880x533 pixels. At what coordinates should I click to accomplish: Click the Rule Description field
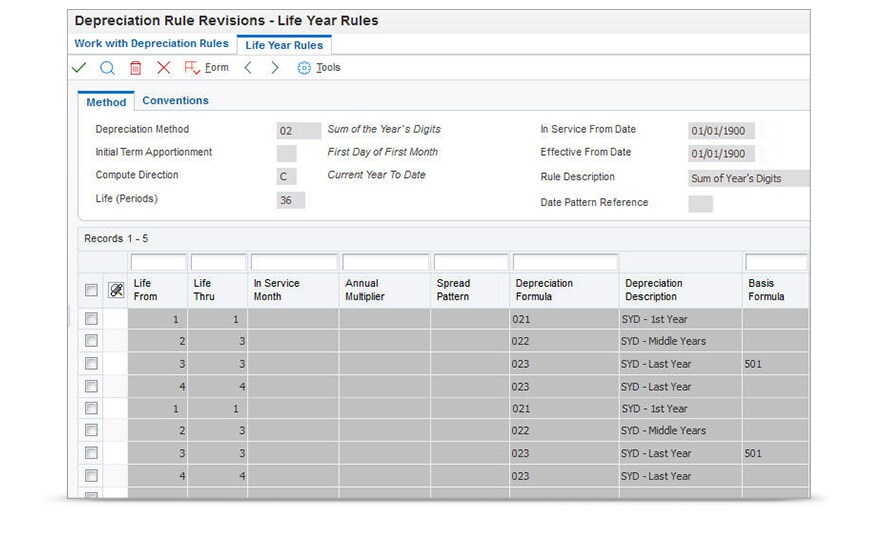748,179
